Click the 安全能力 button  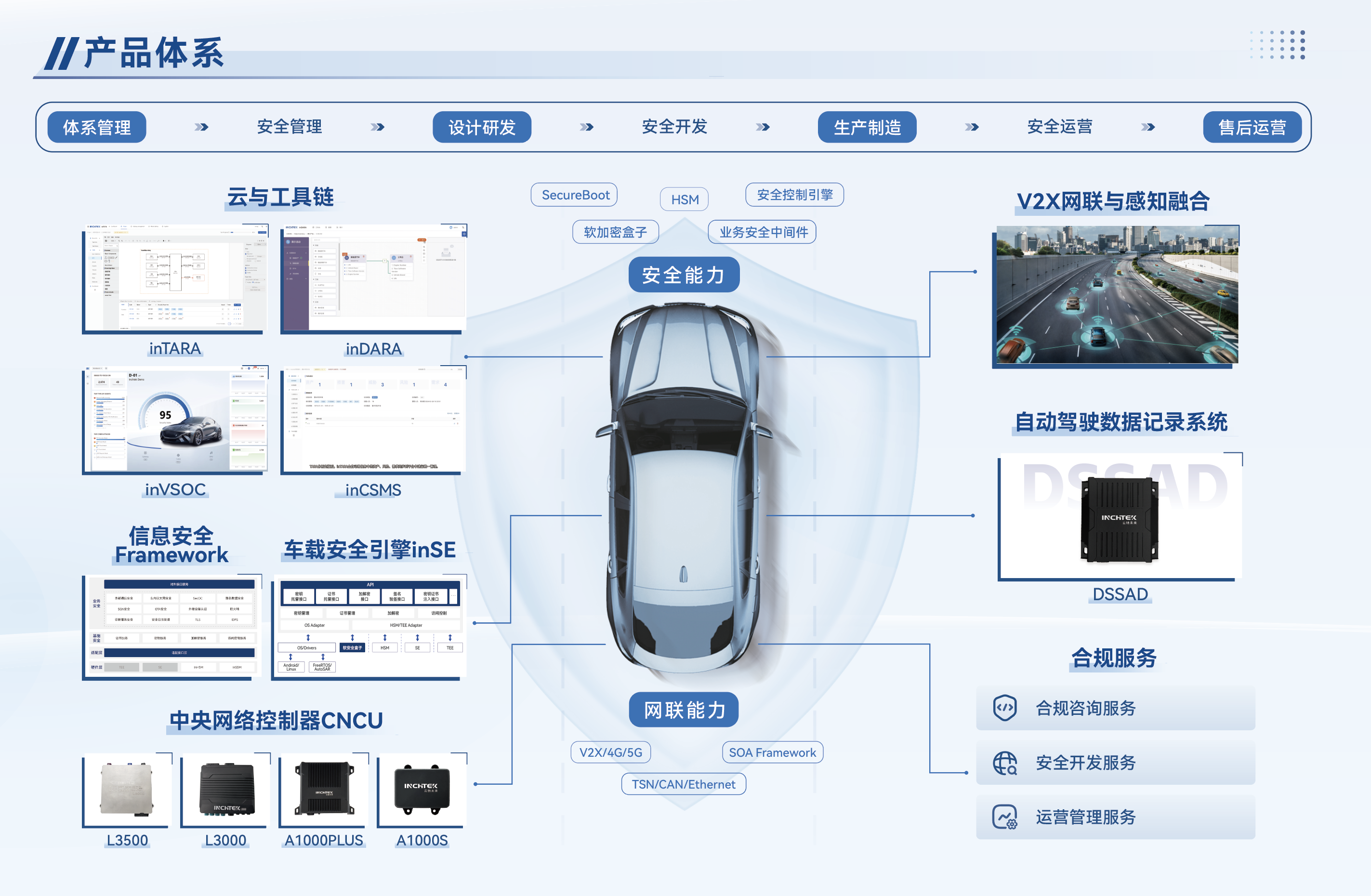tap(684, 275)
